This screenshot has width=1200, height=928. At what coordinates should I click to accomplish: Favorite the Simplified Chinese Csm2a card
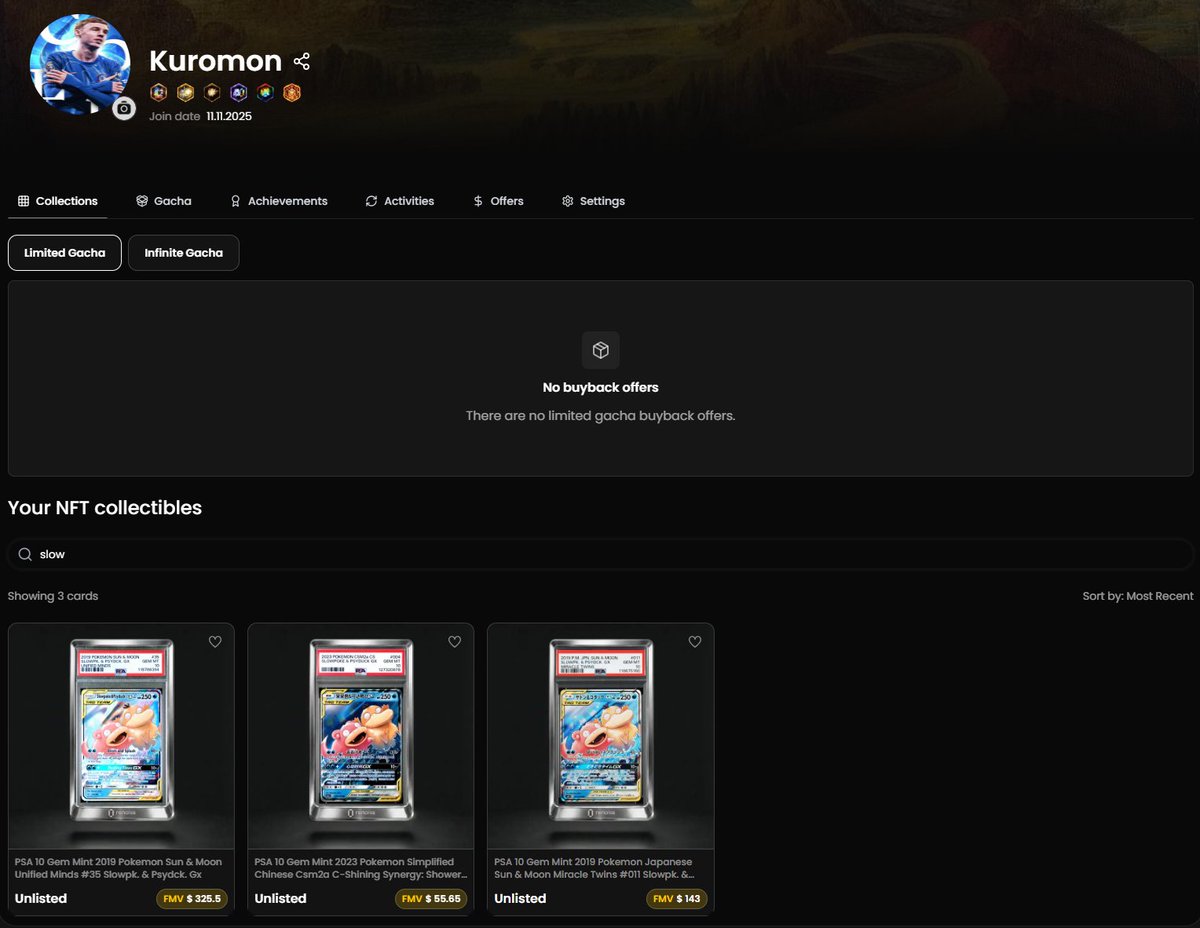(455, 642)
